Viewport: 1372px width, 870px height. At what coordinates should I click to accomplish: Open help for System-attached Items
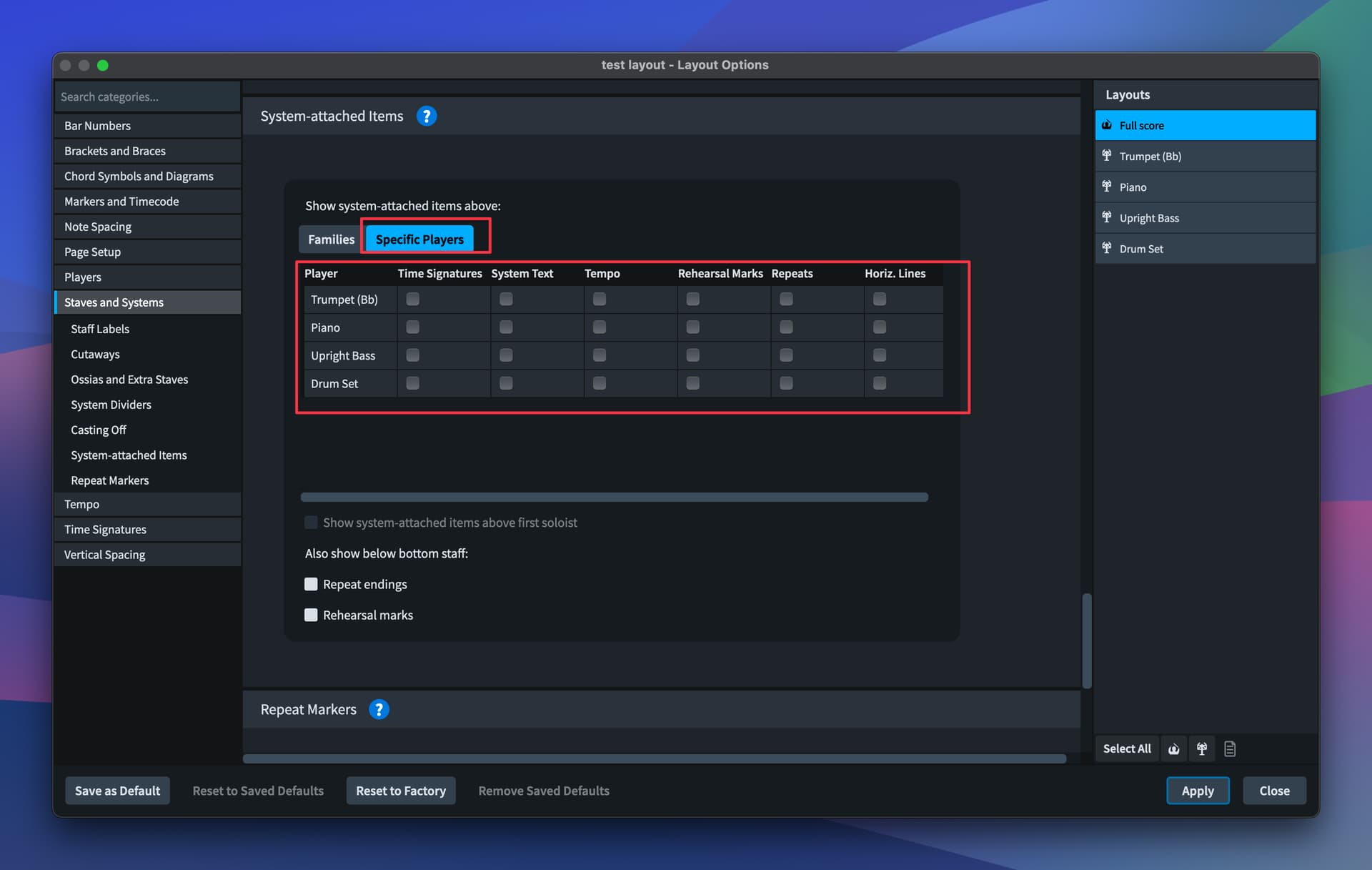(x=427, y=116)
